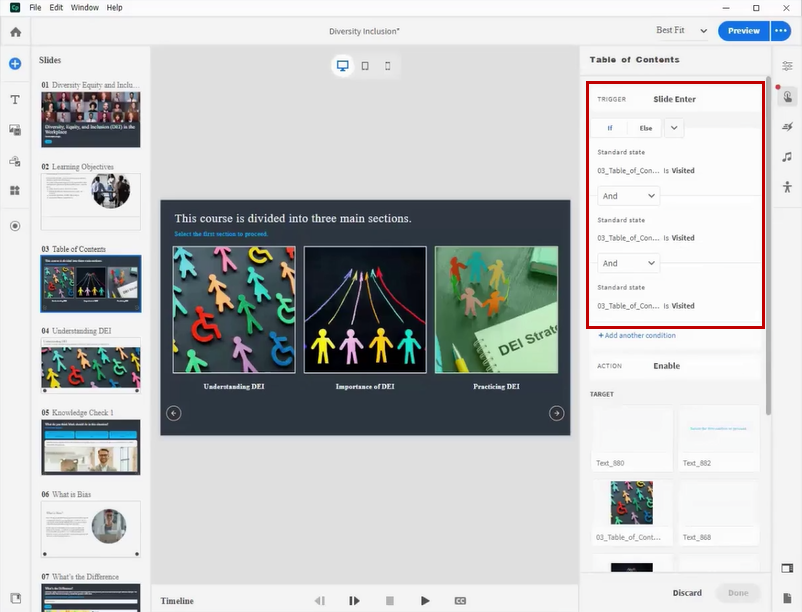Viewport: 802px width, 612px height.
Task: Play the timeline
Action: pyautogui.click(x=425, y=600)
